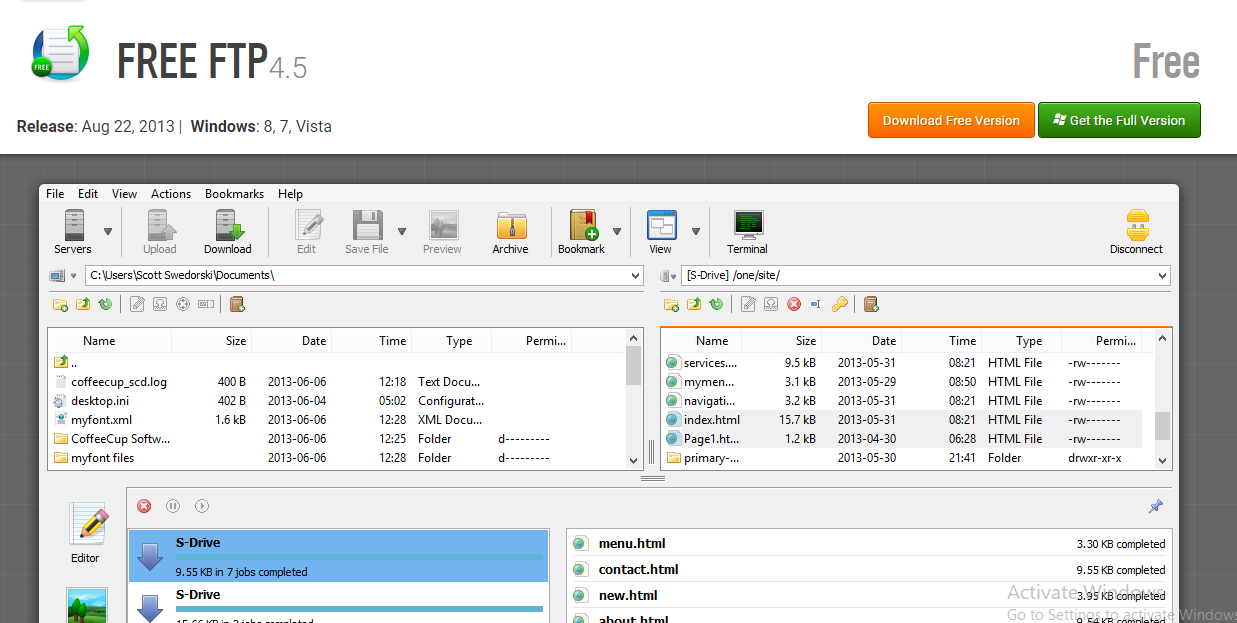Open the local path combo box dropdown

click(x=635, y=276)
